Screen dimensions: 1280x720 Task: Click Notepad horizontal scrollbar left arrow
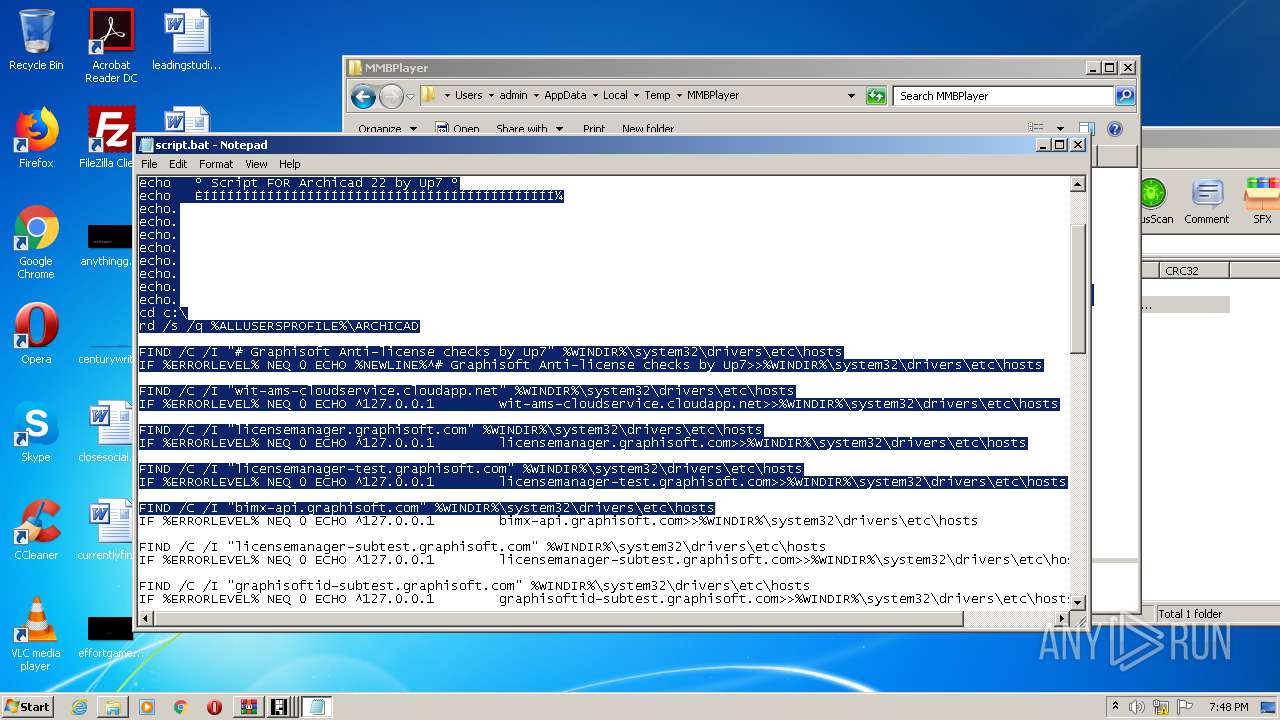pos(147,619)
